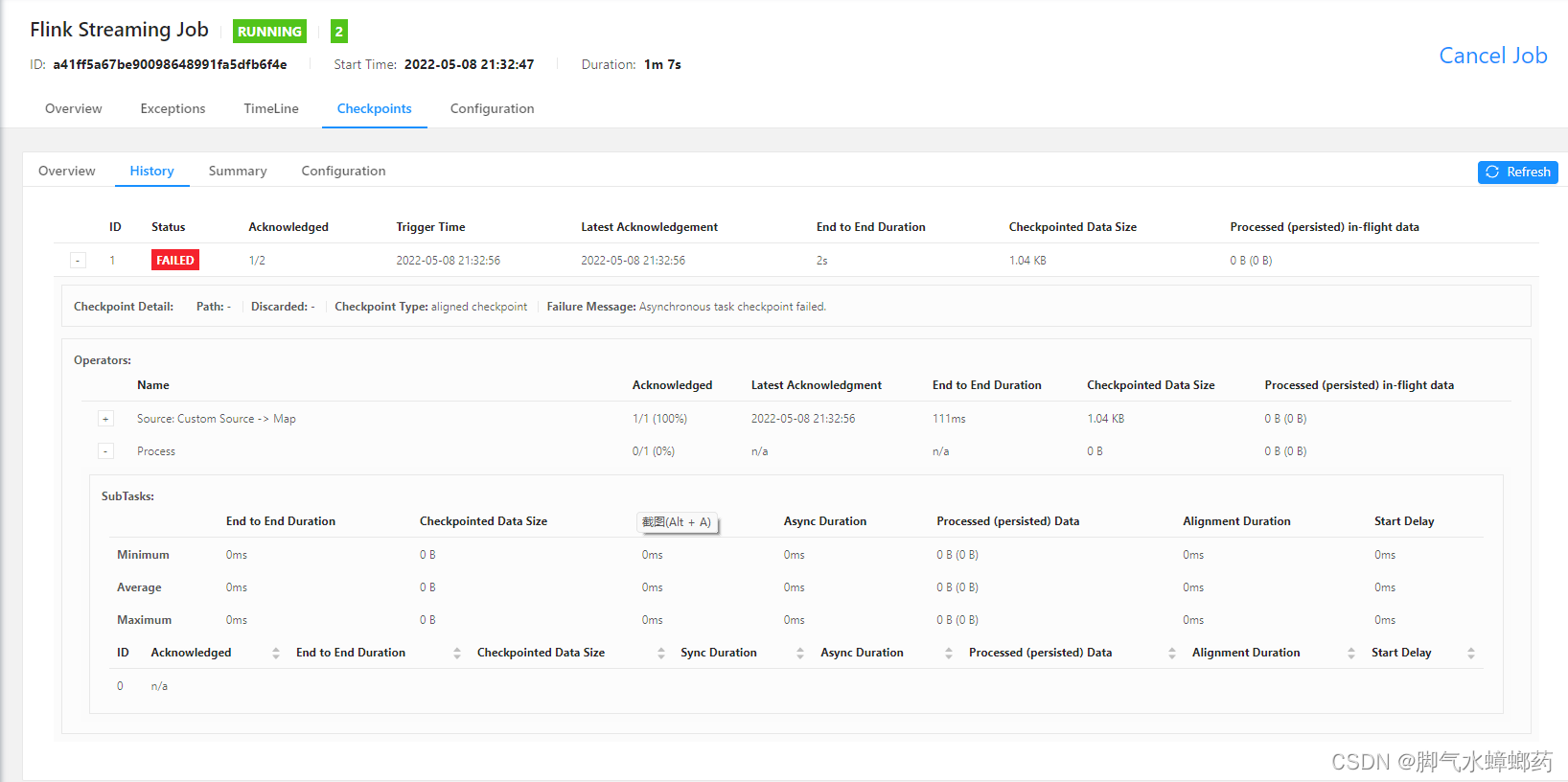Open the checkpoints Configuration sub-tab
Viewport: 1568px width, 782px height.
pyautogui.click(x=343, y=171)
